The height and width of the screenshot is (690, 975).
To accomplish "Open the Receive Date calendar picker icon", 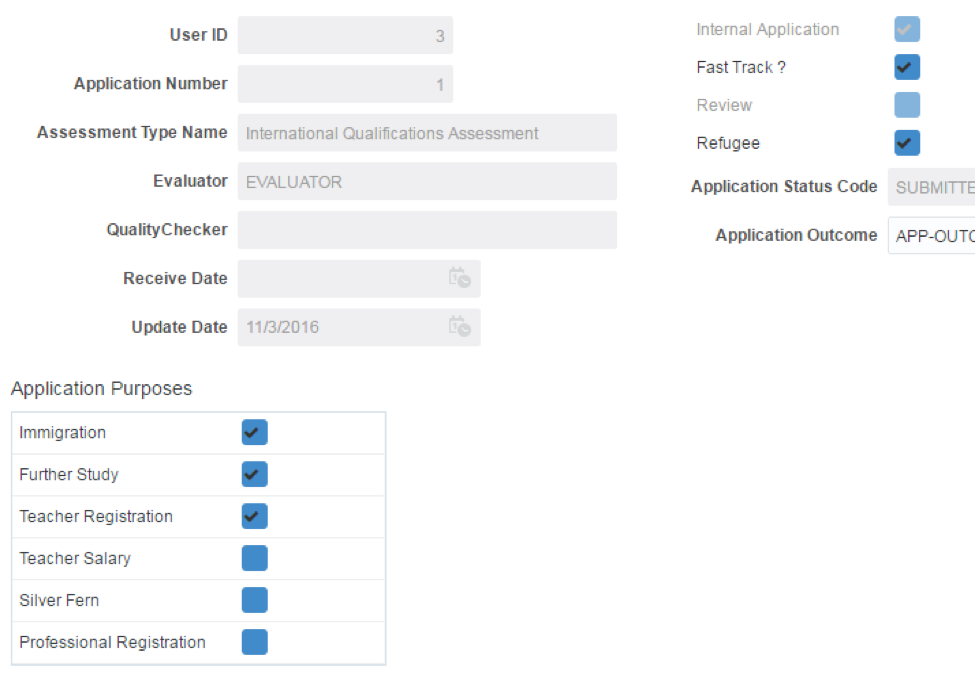I will 462,279.
